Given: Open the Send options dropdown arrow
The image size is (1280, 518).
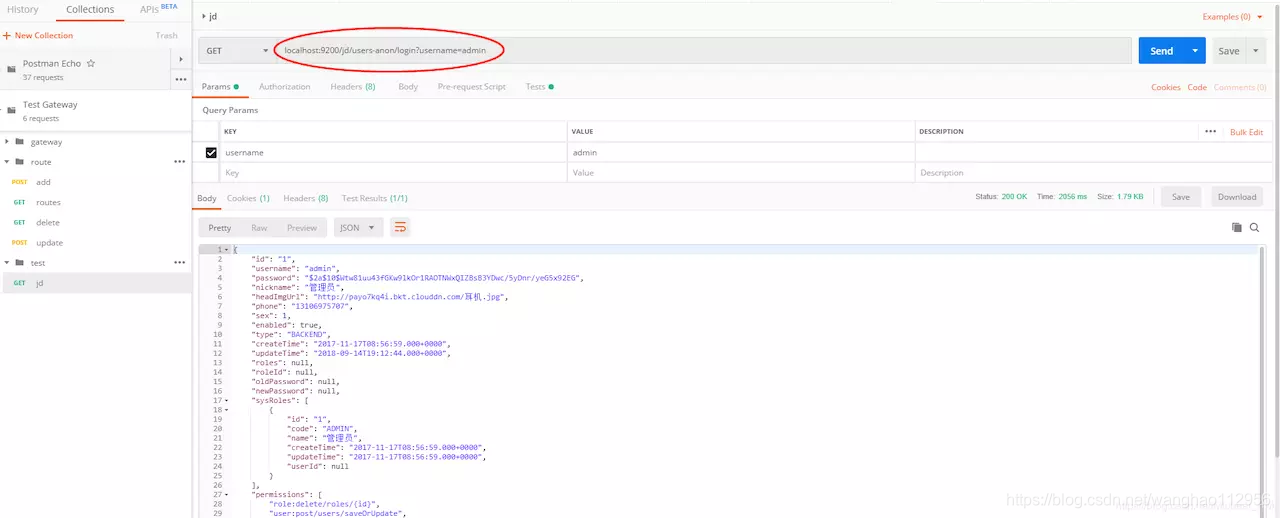Looking at the screenshot, I should pyautogui.click(x=1195, y=50).
